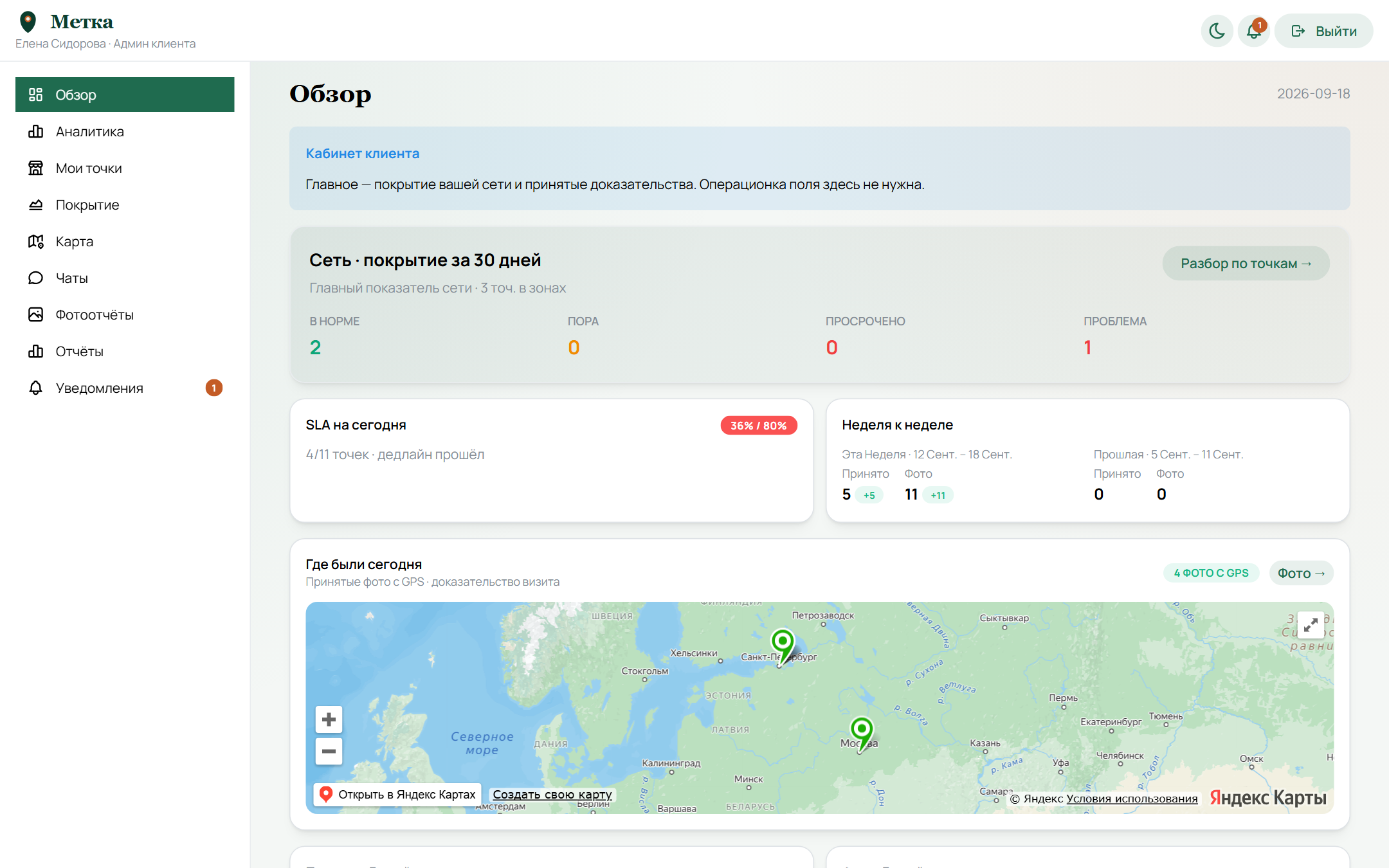Click the Карта map icon
The width and height of the screenshot is (1389, 868).
click(x=35, y=241)
